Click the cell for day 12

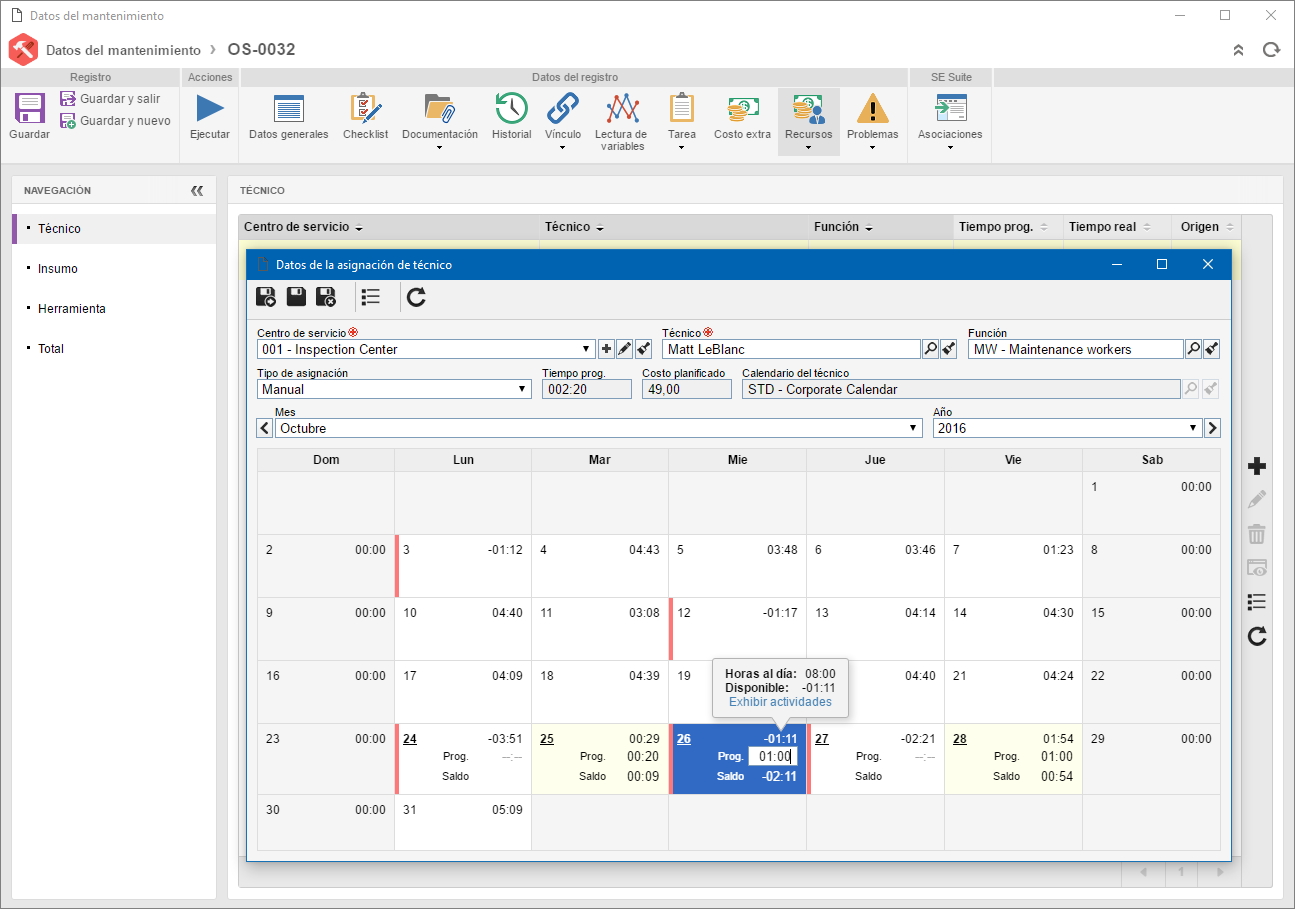(x=737, y=629)
